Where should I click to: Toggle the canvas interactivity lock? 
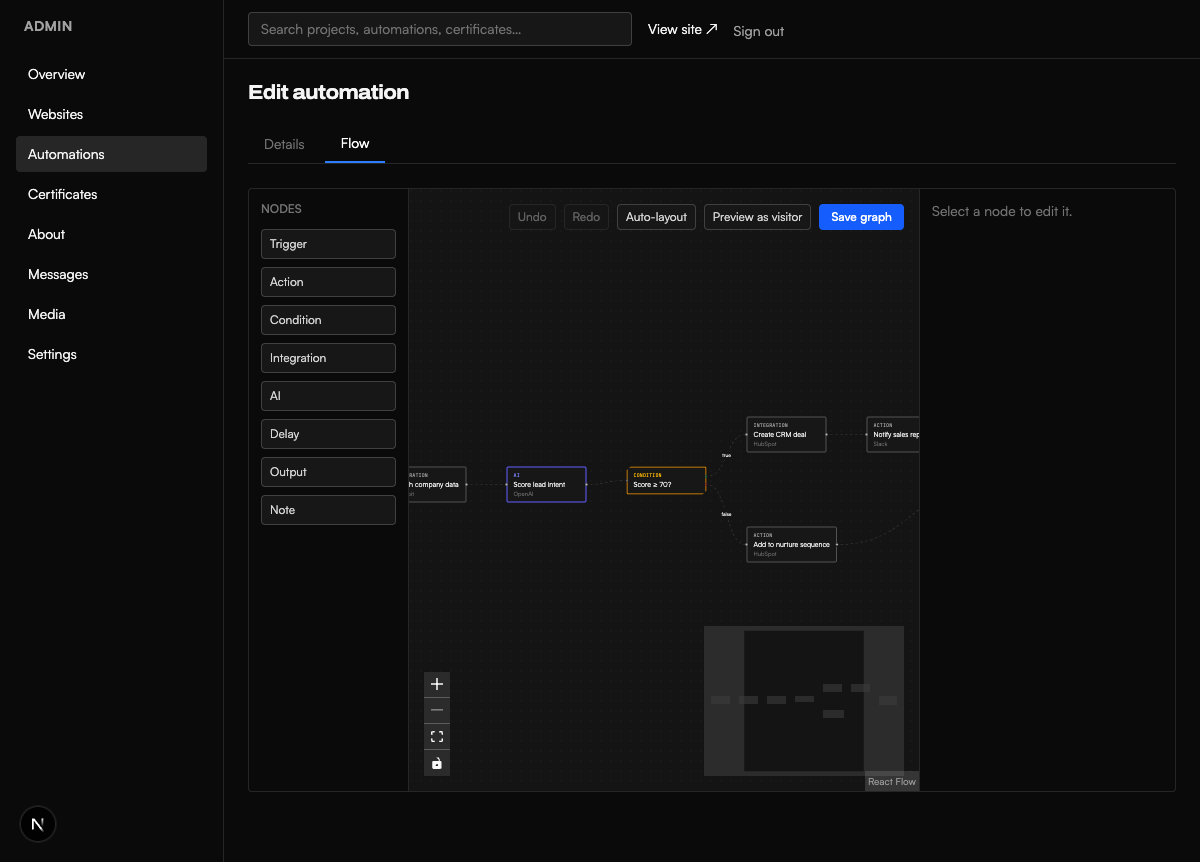tap(437, 763)
